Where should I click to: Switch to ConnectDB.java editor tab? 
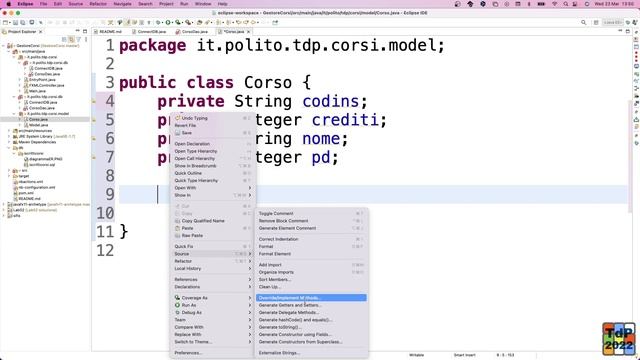[149, 31]
